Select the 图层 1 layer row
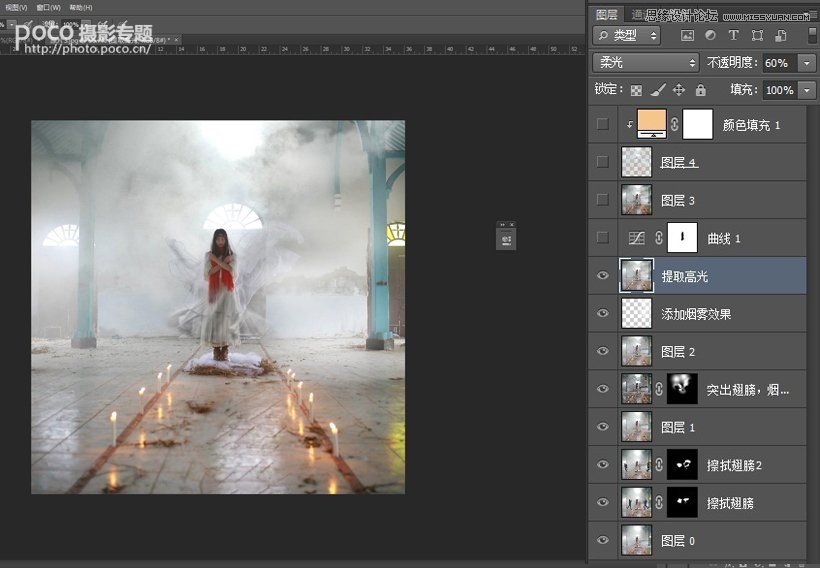 pyautogui.click(x=697, y=427)
